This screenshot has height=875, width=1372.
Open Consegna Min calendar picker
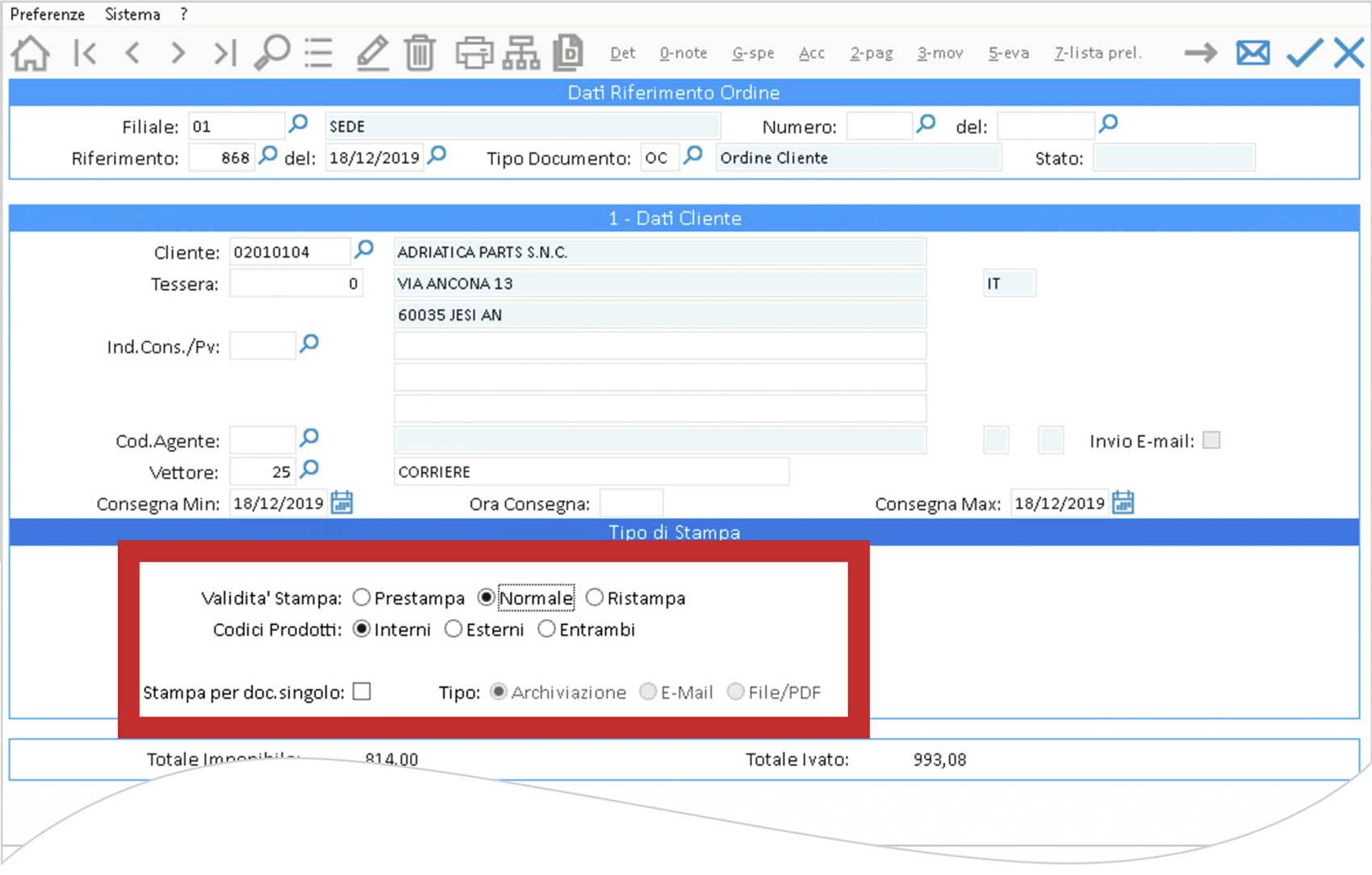[x=342, y=502]
